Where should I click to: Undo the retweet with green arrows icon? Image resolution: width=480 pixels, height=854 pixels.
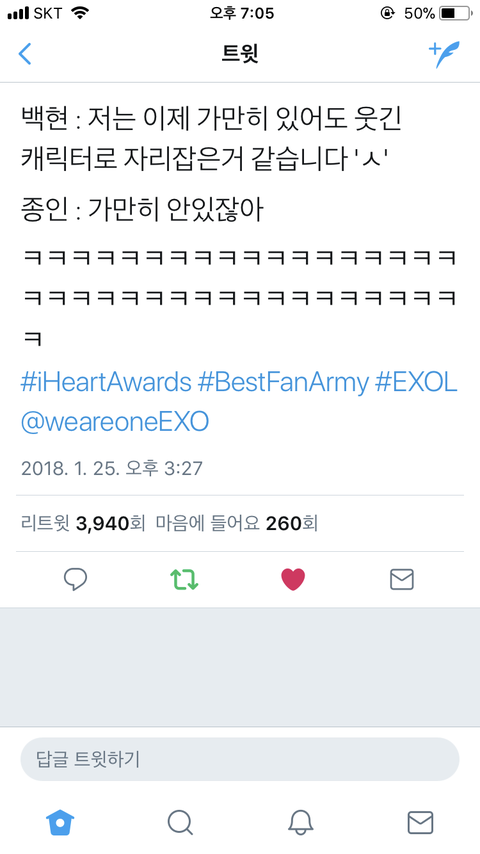(x=184, y=580)
